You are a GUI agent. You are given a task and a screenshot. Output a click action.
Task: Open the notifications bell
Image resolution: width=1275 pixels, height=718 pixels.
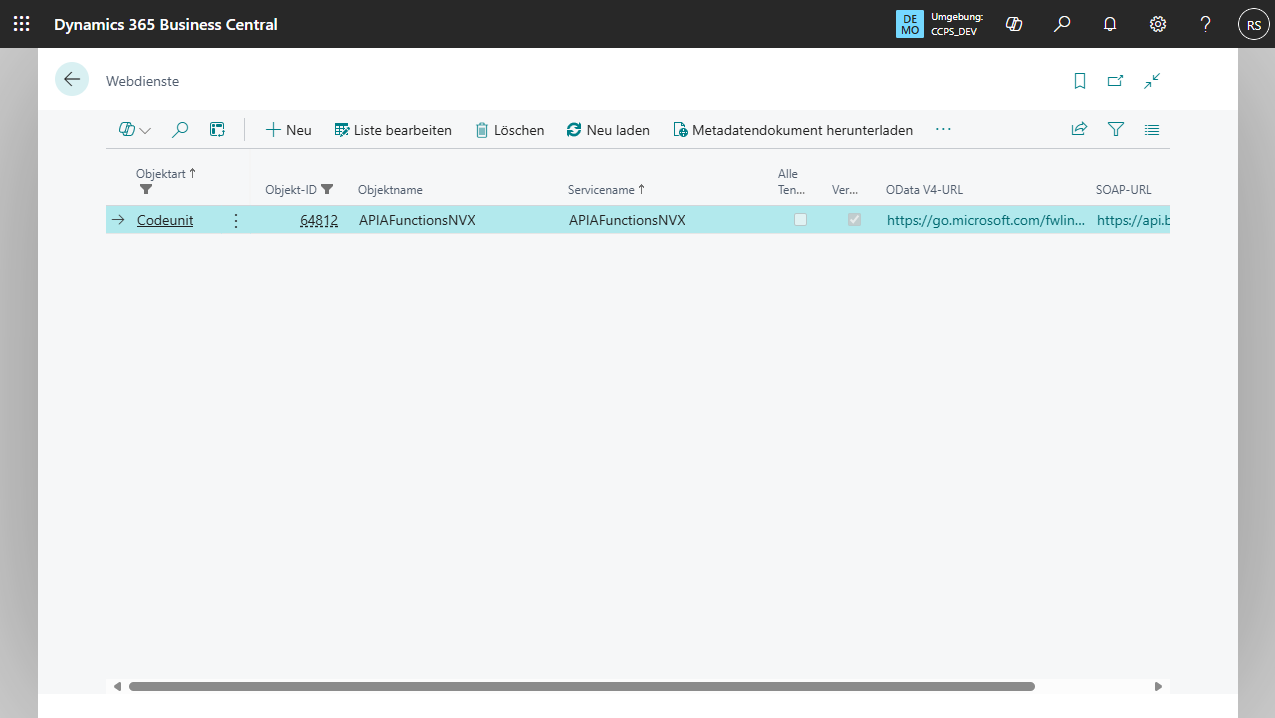pos(1110,24)
